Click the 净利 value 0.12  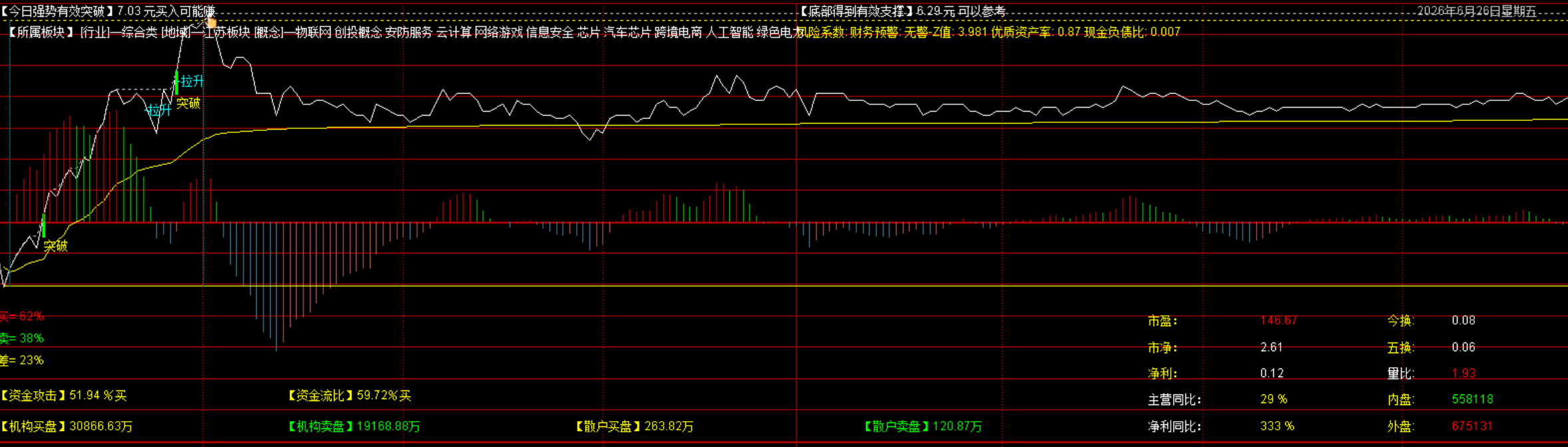pyautogui.click(x=1272, y=373)
